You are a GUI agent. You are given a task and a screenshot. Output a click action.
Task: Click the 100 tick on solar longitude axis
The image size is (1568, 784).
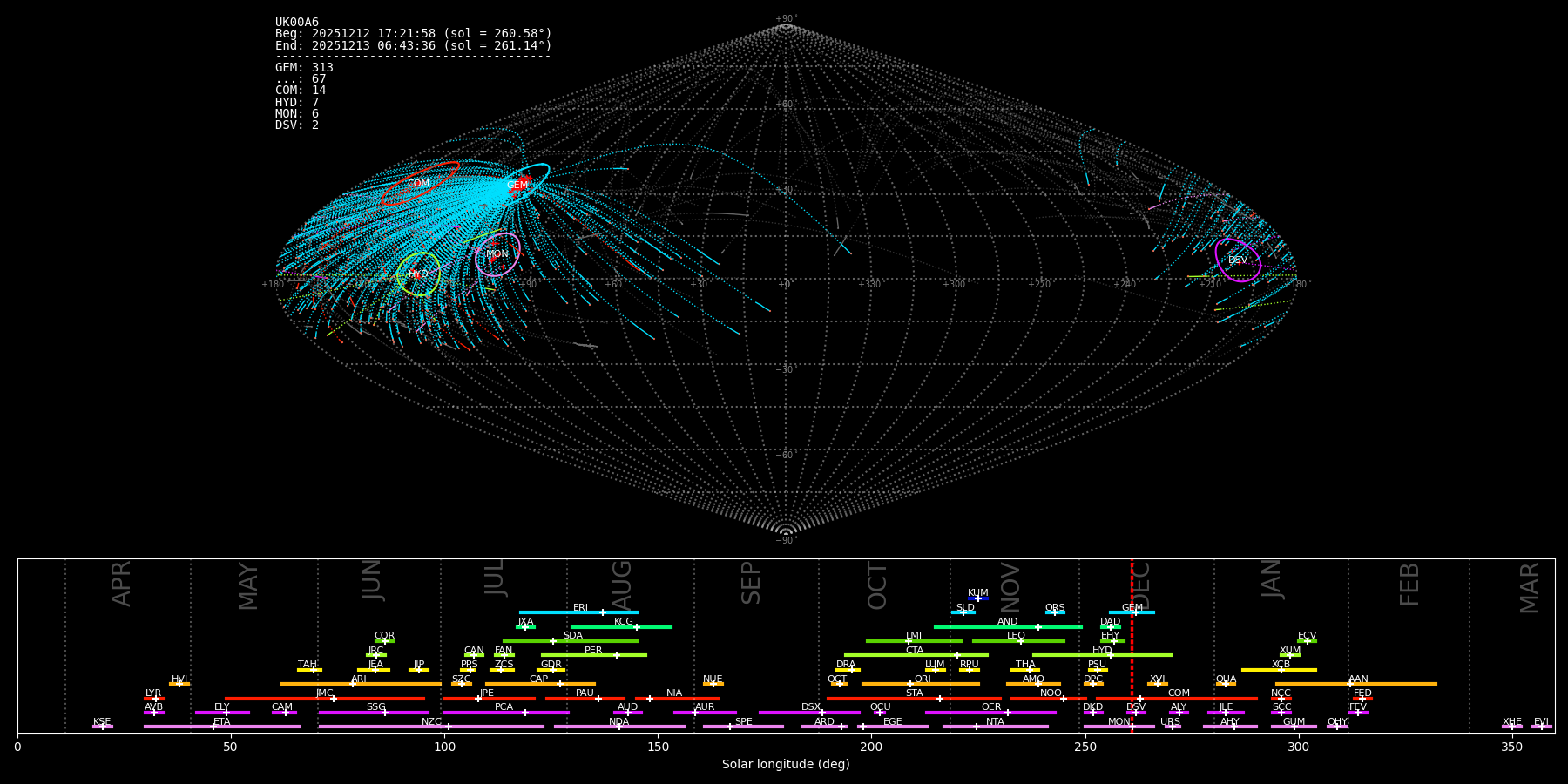pos(444,747)
